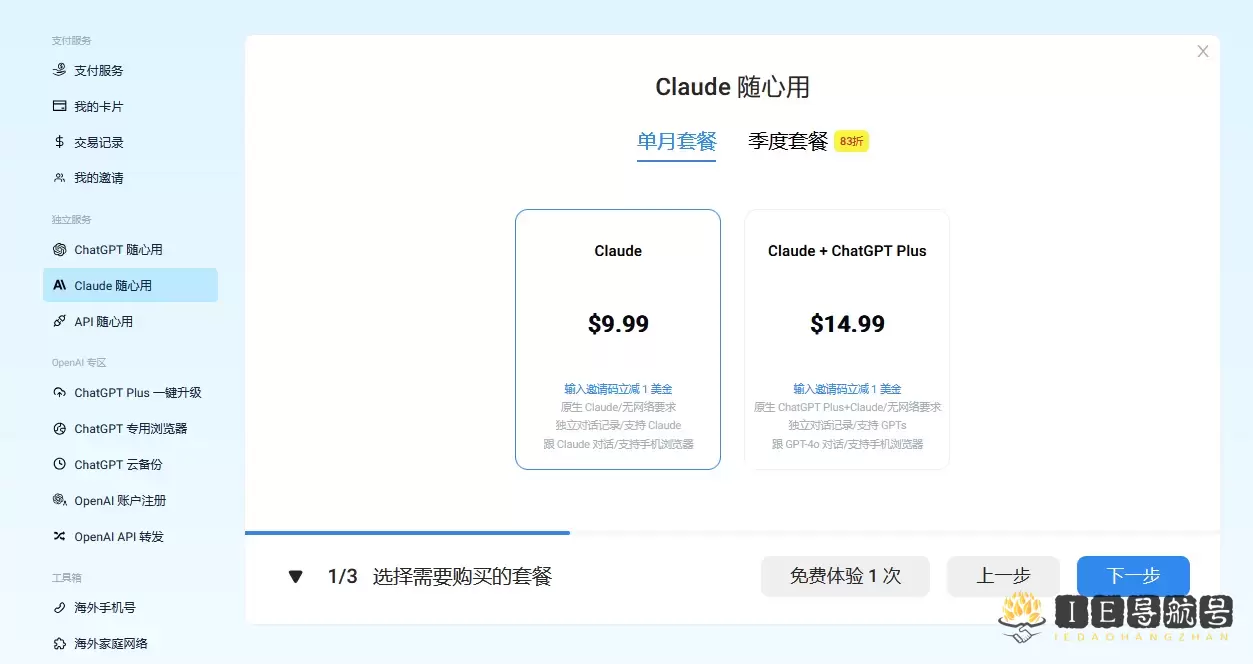Click the 独立服务 section header
1253x664 pixels.
tap(72, 219)
